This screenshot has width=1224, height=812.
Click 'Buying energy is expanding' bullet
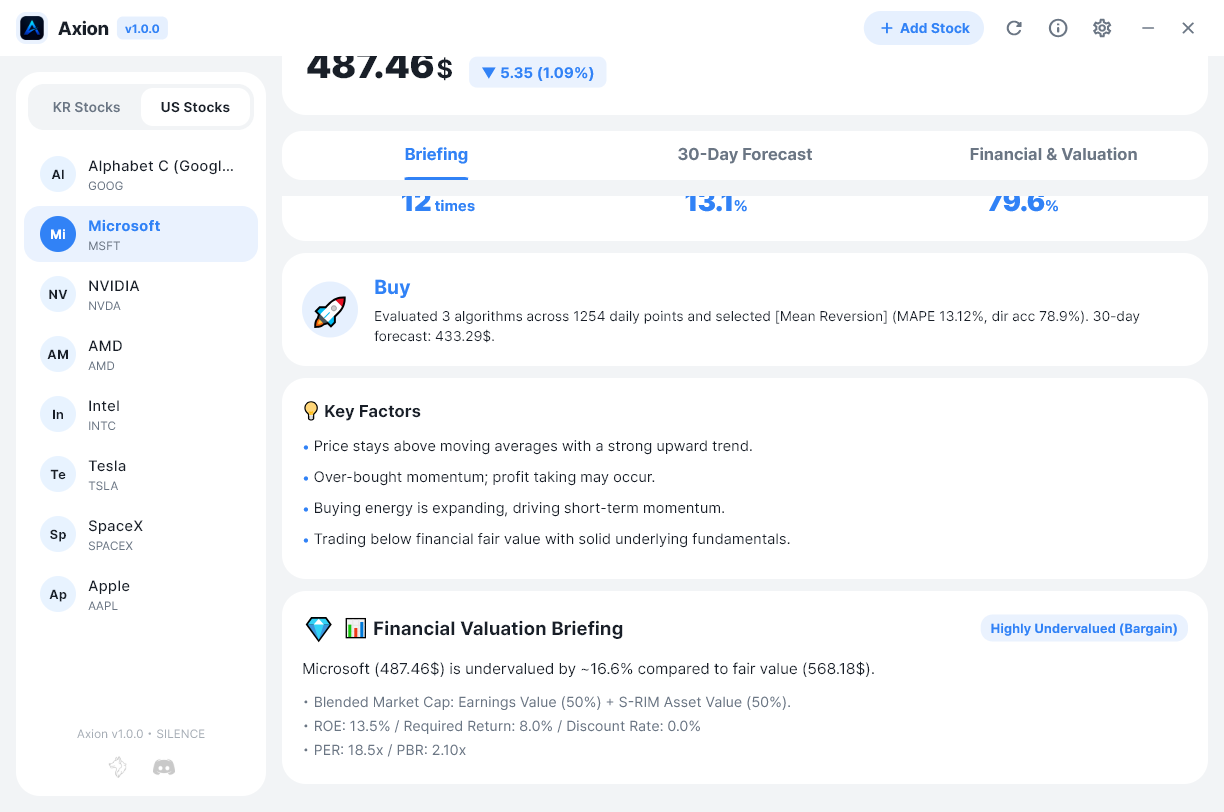point(519,508)
